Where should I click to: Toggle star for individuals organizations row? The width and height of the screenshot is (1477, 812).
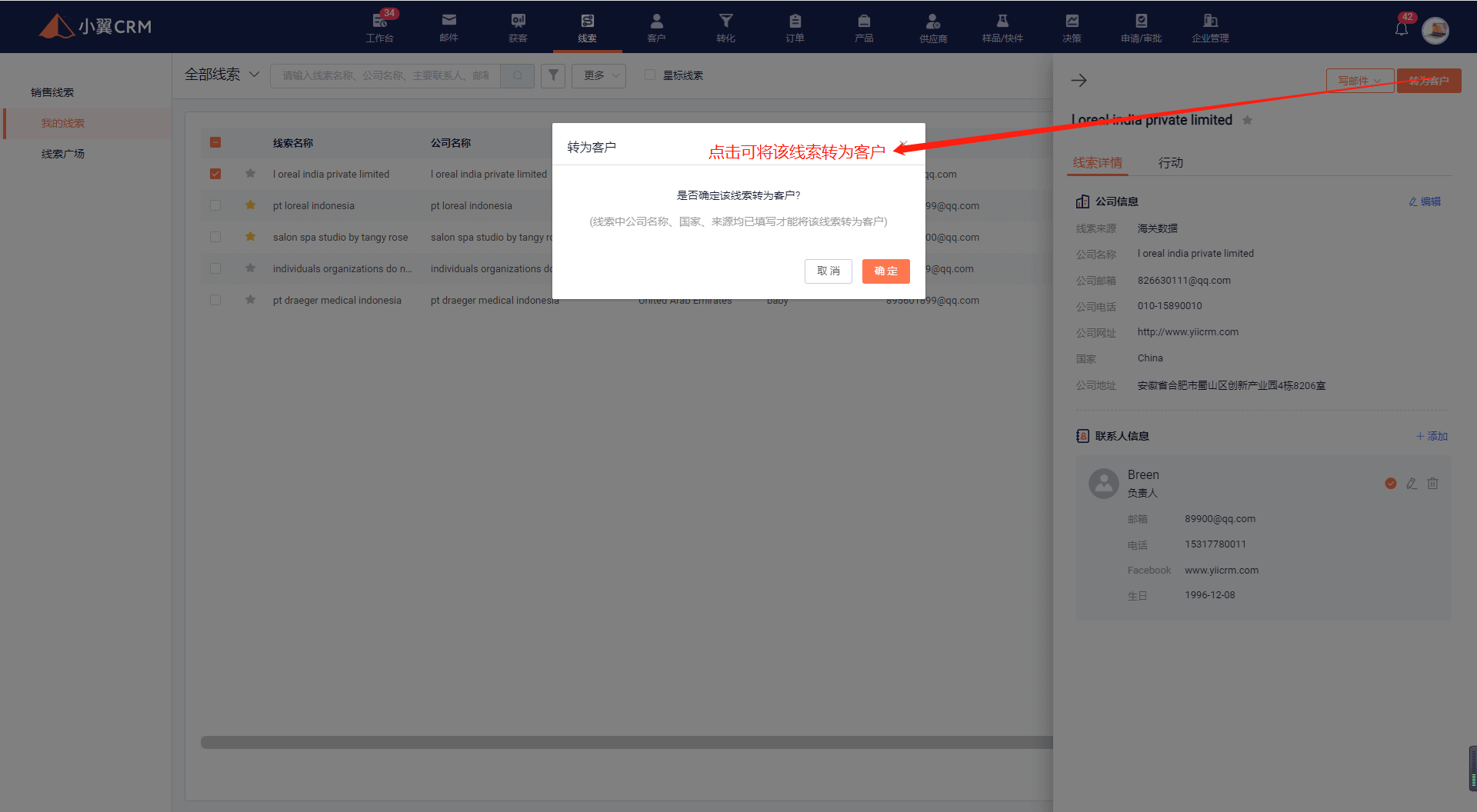pyautogui.click(x=250, y=268)
